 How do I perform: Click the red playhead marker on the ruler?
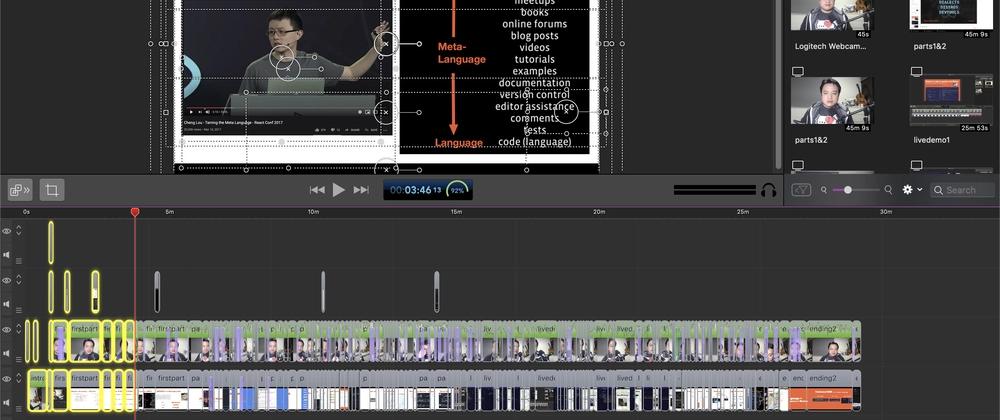[135, 212]
